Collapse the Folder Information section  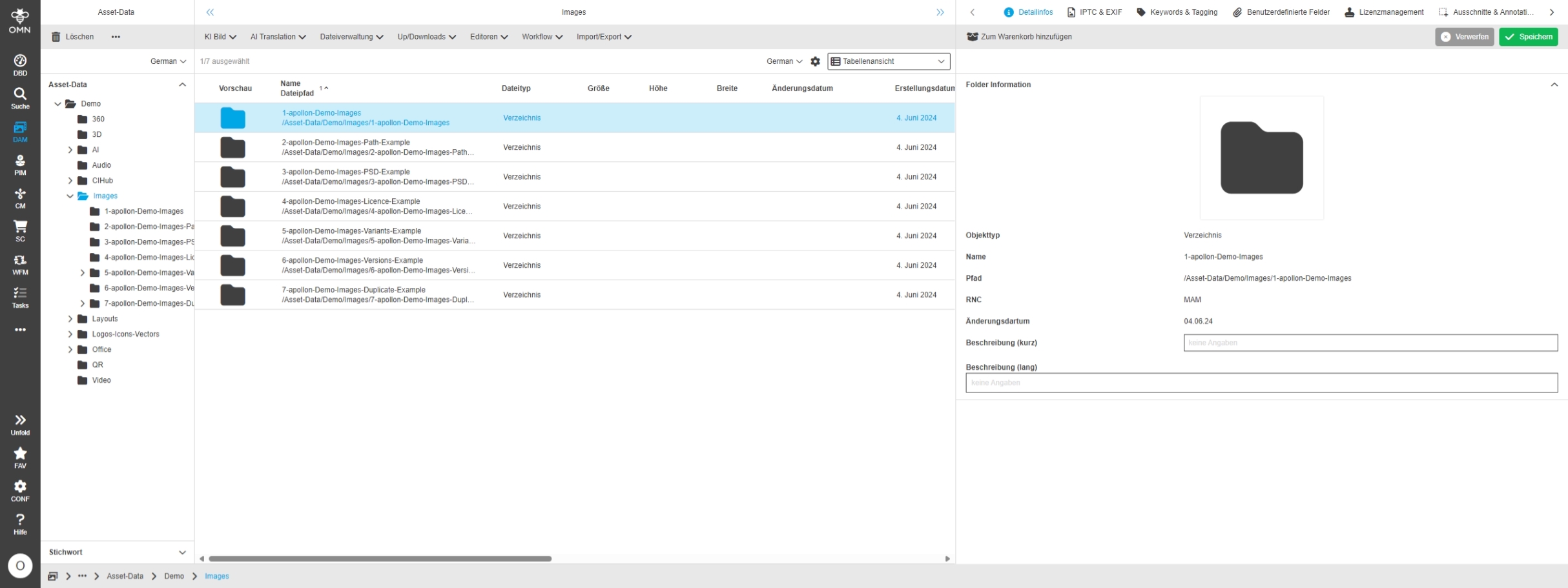1554,85
